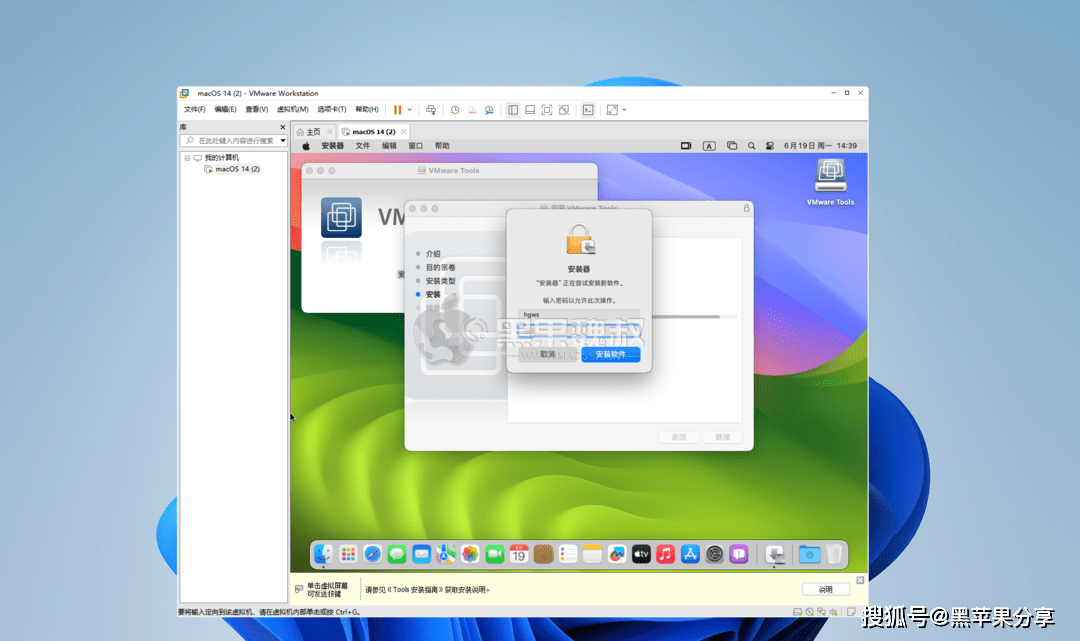Toggle the library sidebar view icon

pyautogui.click(x=513, y=110)
